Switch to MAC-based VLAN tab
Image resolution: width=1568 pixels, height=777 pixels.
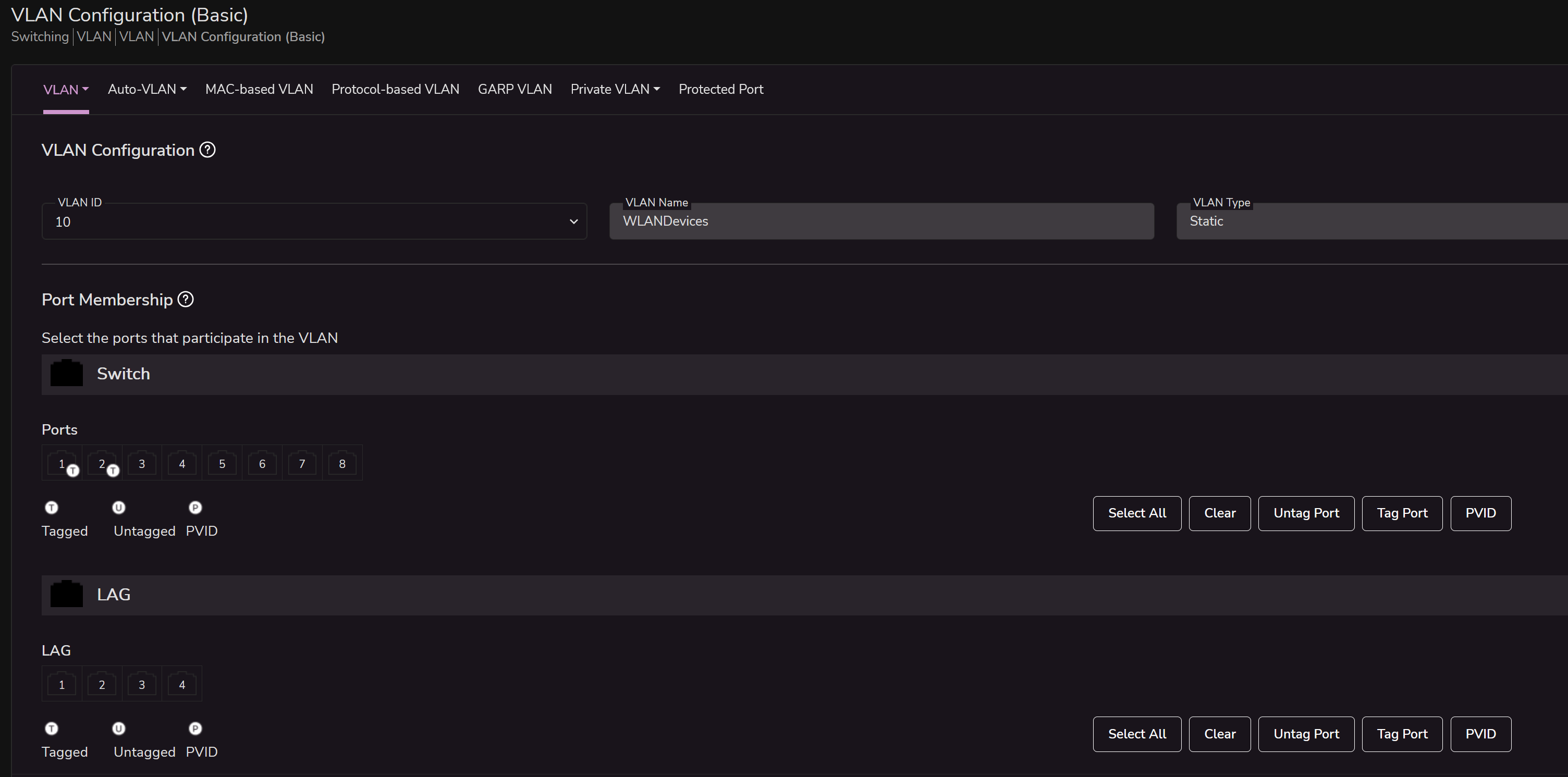[x=259, y=90]
